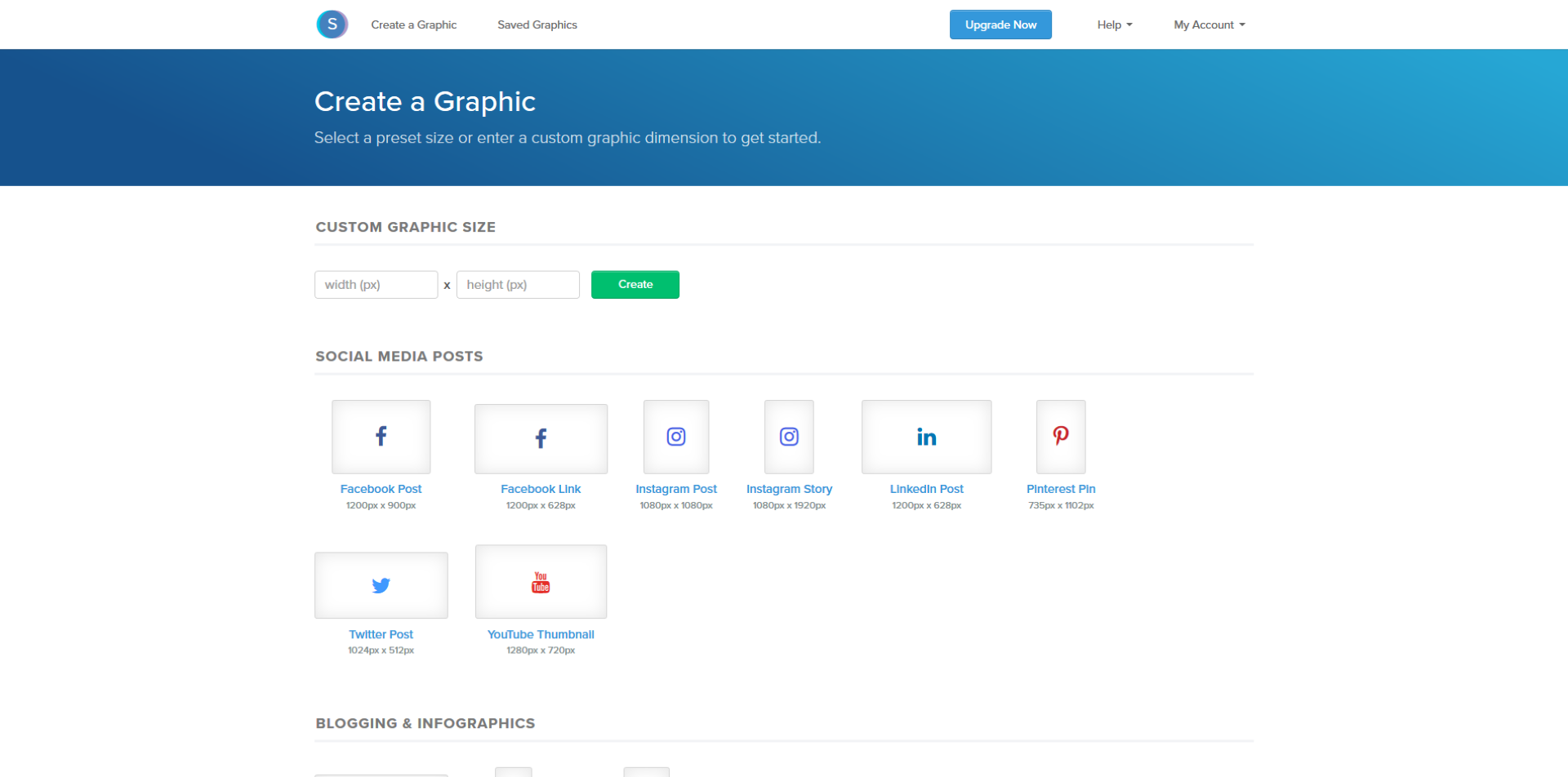Image resolution: width=1568 pixels, height=777 pixels.
Task: Expand the Help dropdown menu
Action: [x=1114, y=24]
